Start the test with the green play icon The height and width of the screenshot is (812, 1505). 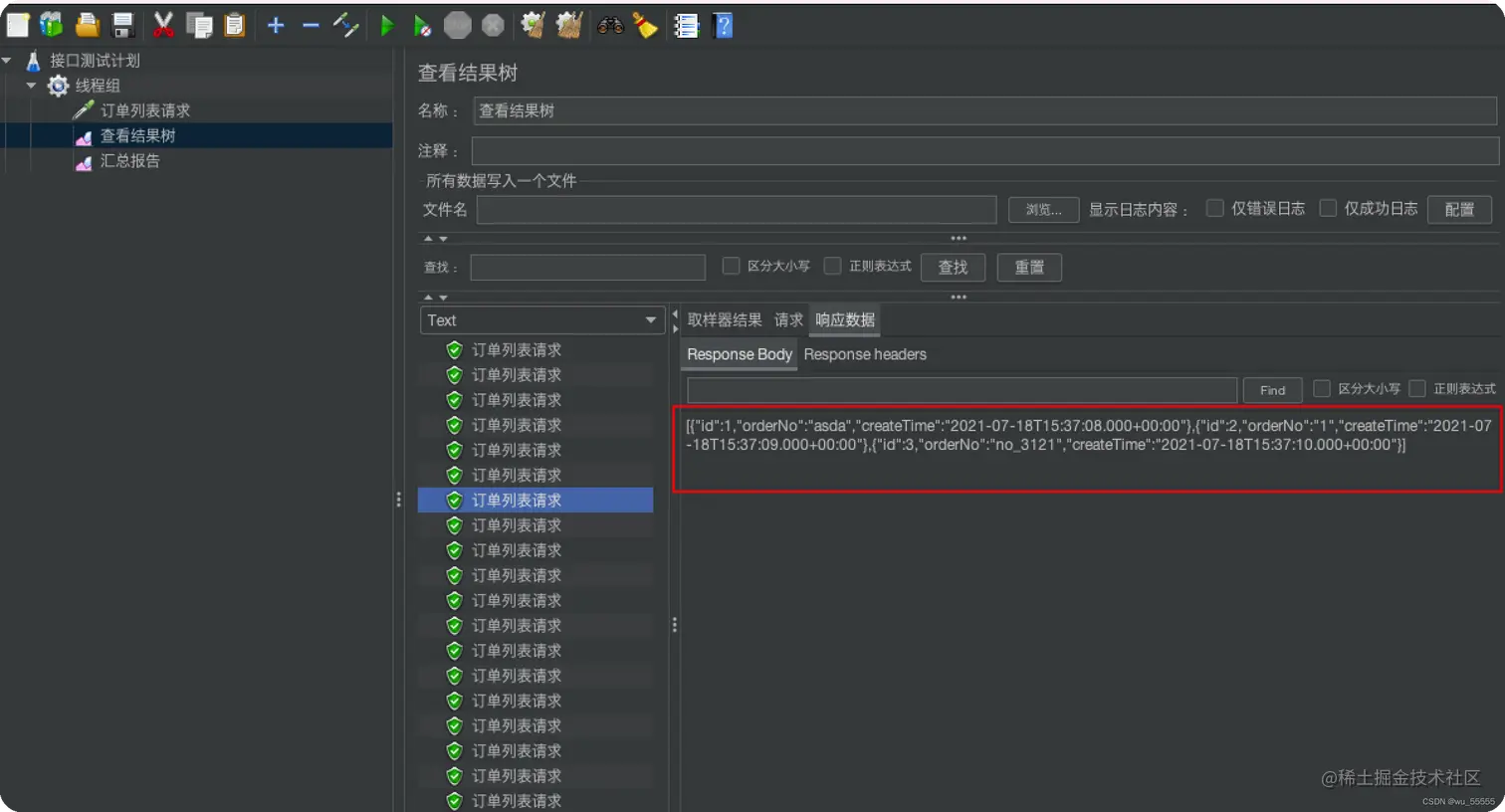coord(387,25)
